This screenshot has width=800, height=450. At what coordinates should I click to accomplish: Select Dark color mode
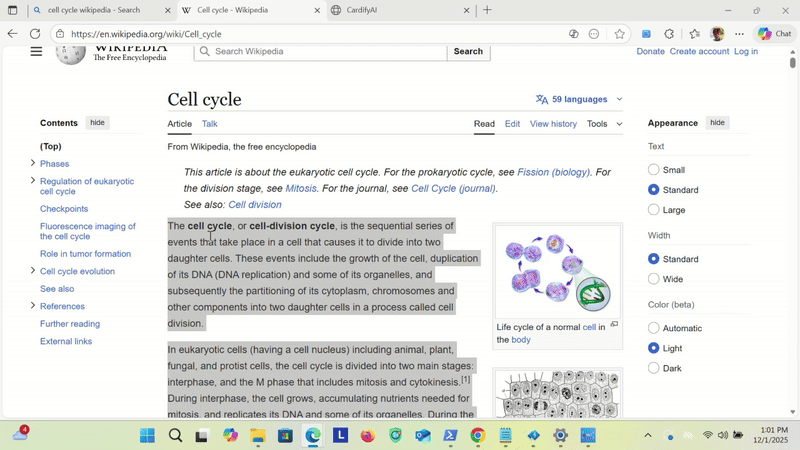(654, 368)
